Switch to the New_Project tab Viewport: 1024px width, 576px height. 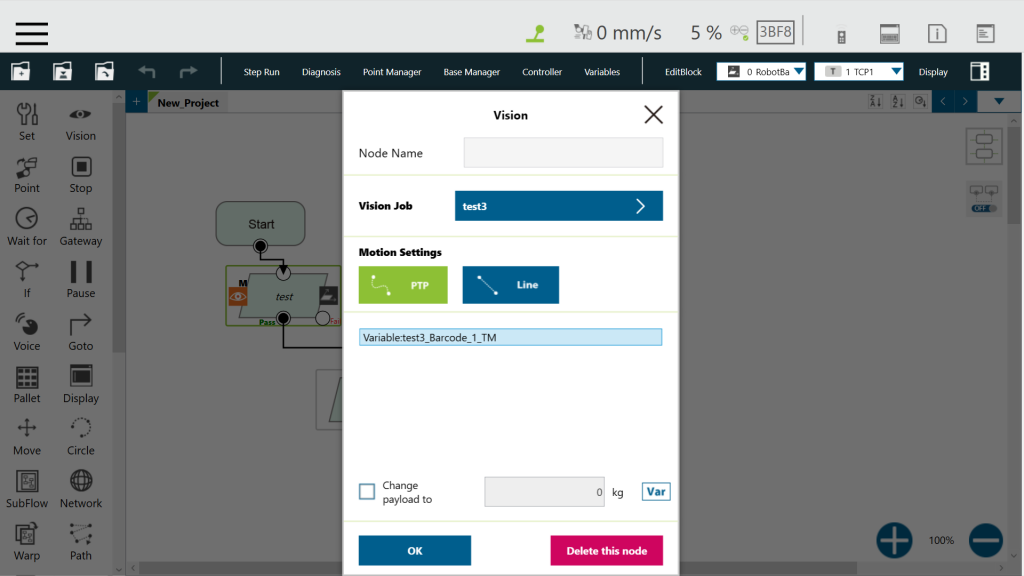[x=188, y=103]
